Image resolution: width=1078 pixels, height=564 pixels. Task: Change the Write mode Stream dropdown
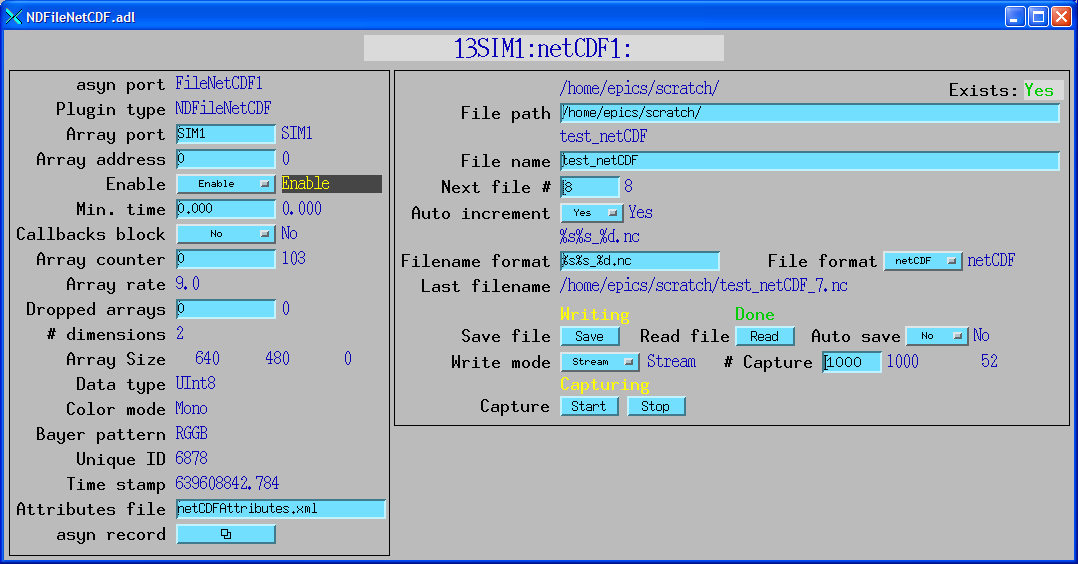tap(599, 362)
